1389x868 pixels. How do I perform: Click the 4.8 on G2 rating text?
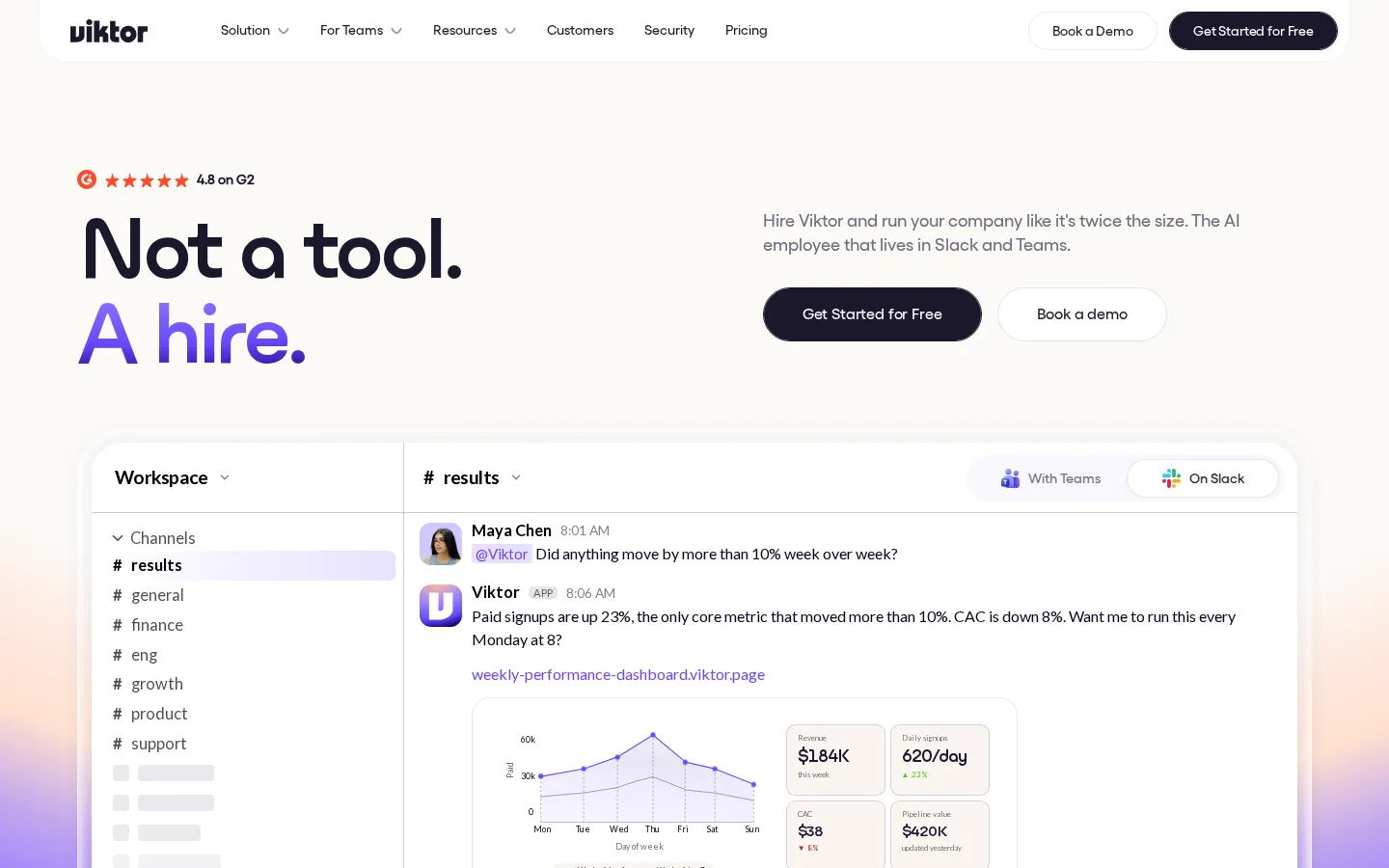226,179
